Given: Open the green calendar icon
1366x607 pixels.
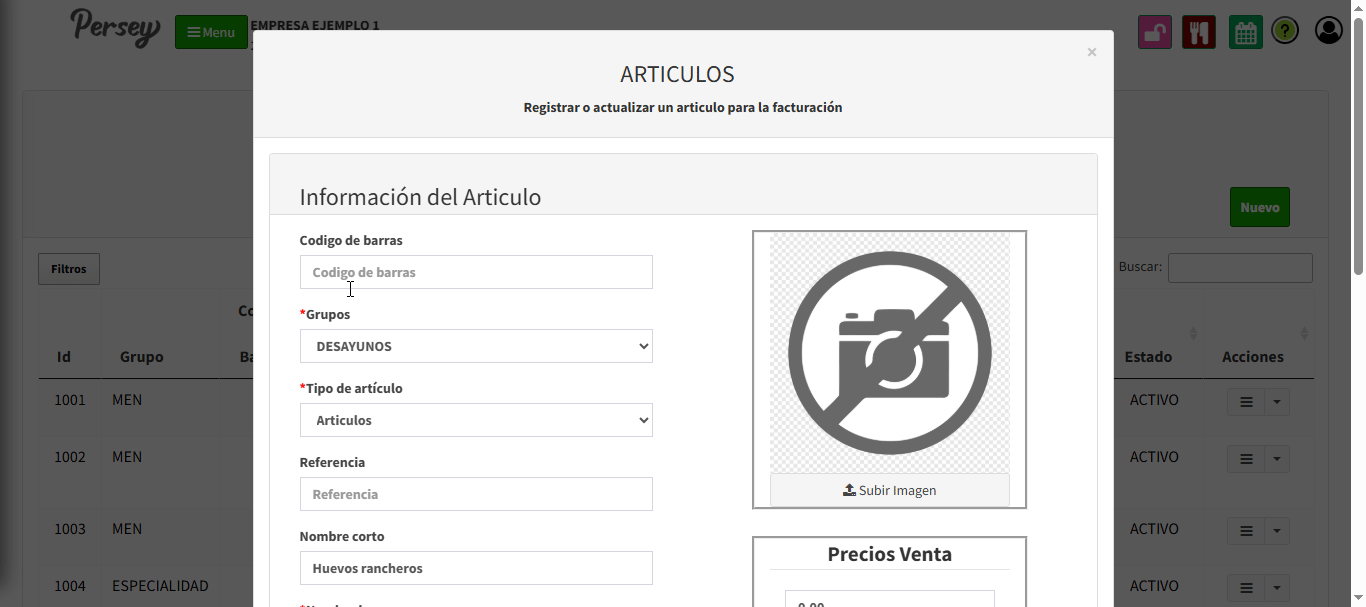Looking at the screenshot, I should coord(1245,32).
